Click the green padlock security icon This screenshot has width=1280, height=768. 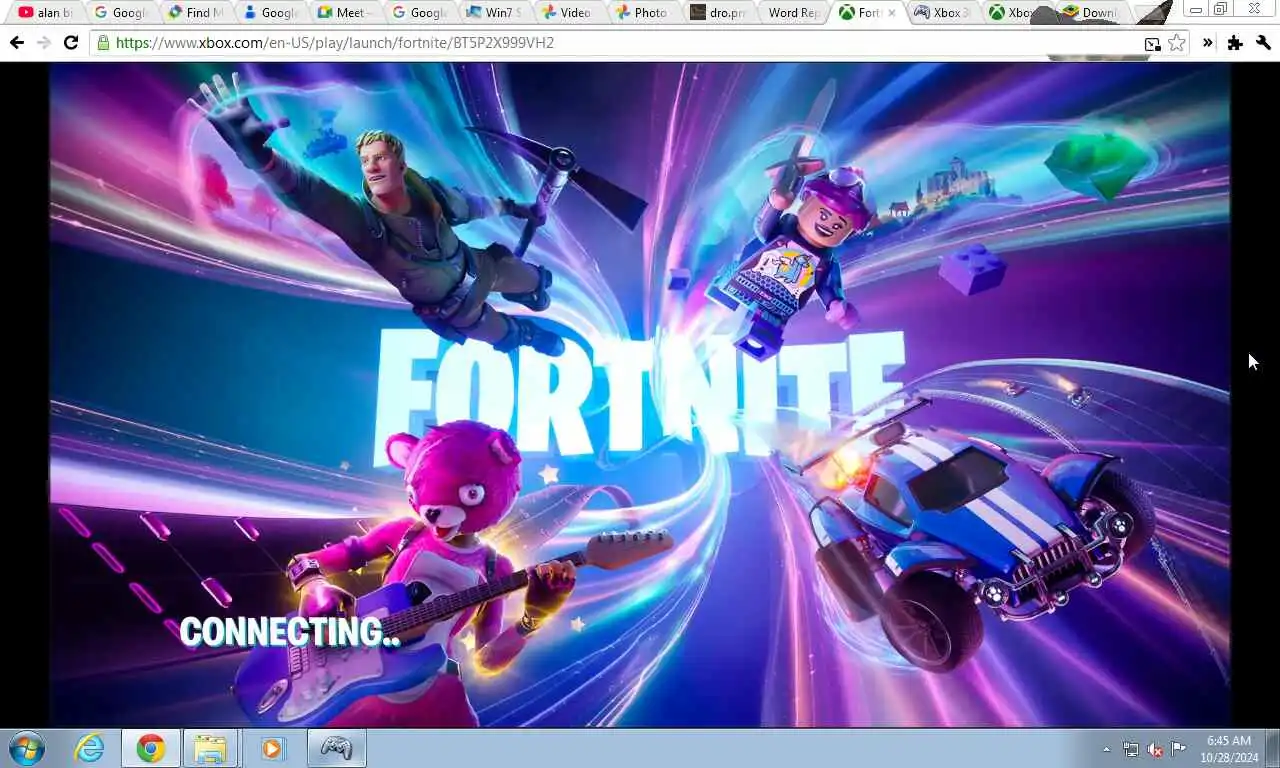tap(102, 43)
